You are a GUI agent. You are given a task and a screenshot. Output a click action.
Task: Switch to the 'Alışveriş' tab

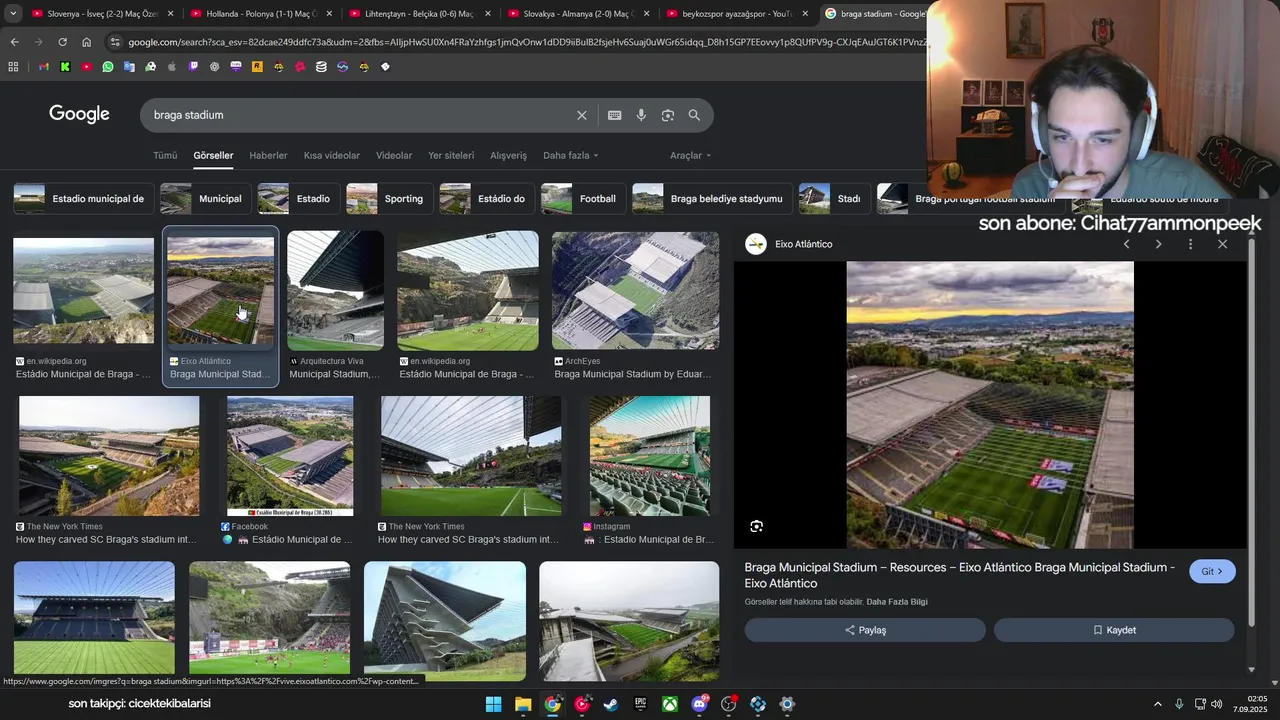tap(508, 155)
